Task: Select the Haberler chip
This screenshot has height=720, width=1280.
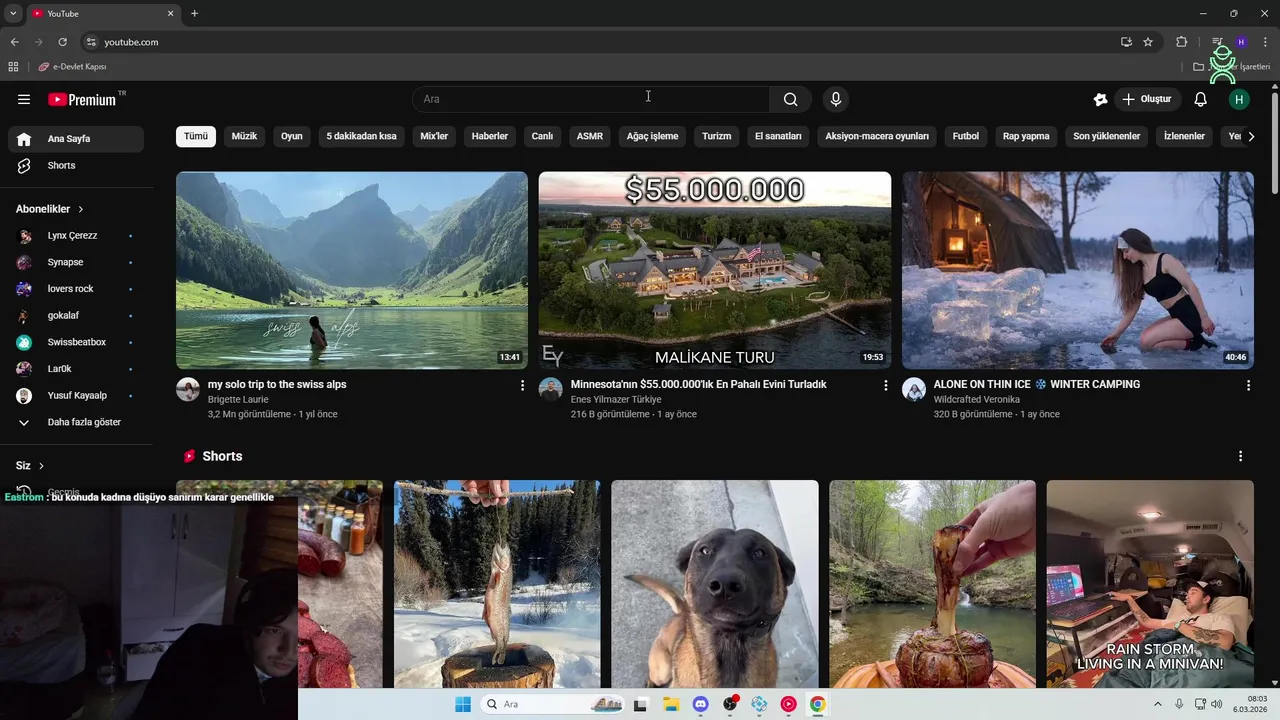Action: point(490,136)
